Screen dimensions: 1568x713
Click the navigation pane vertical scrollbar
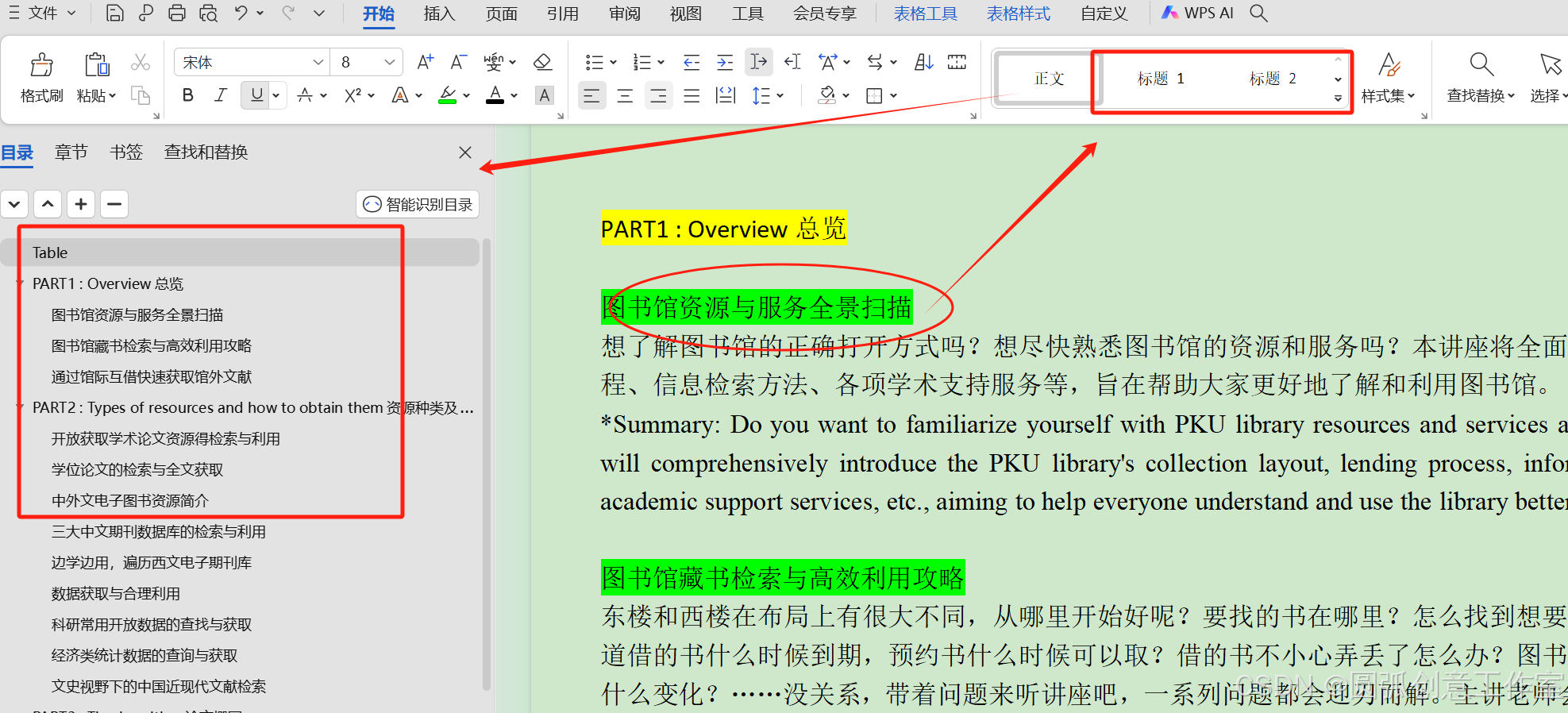pos(487,464)
